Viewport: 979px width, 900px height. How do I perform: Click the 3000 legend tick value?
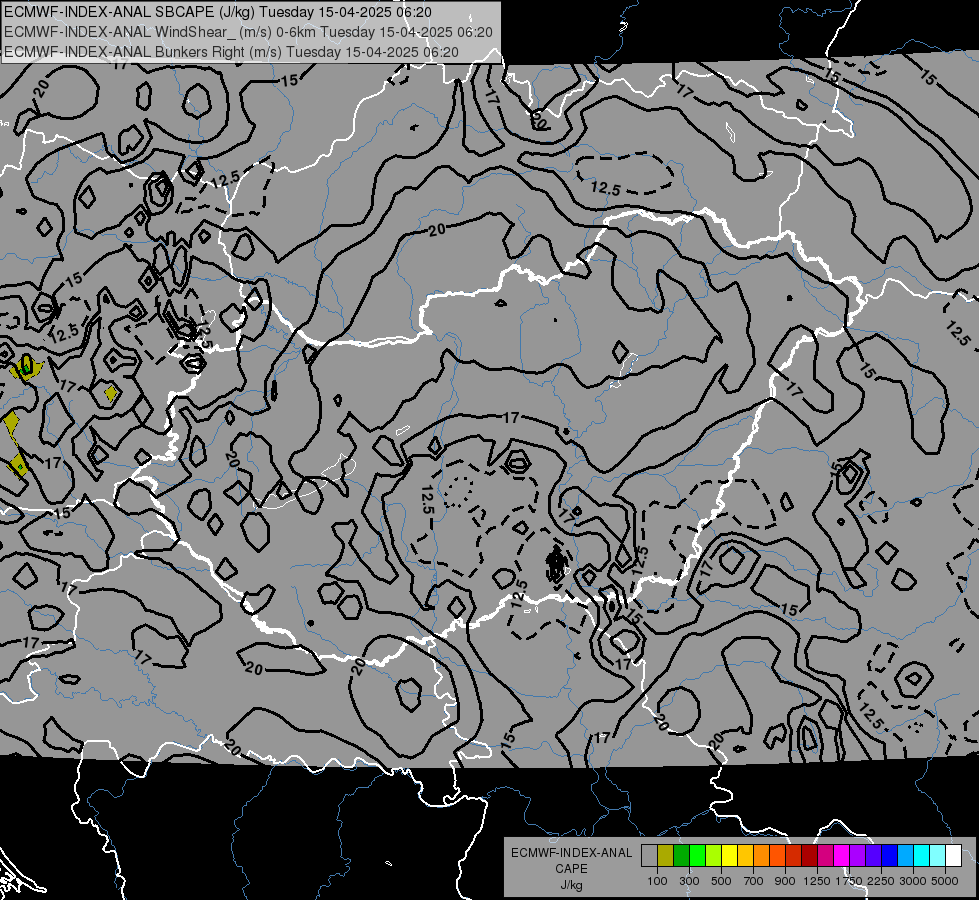(x=912, y=881)
